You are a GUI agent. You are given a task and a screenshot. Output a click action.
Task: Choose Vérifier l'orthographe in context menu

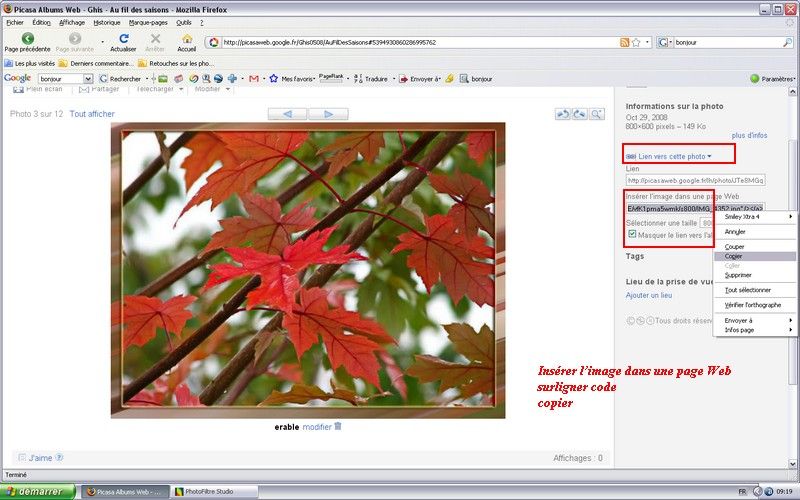pos(756,305)
